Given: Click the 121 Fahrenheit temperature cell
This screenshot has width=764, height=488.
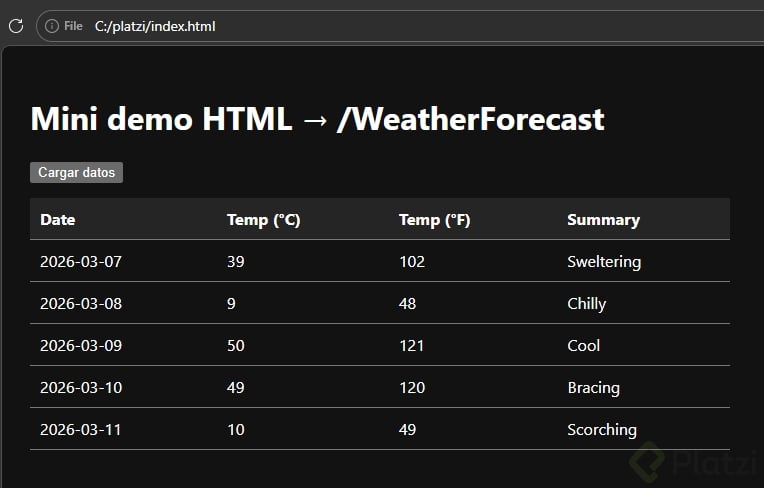Looking at the screenshot, I should click(411, 346).
